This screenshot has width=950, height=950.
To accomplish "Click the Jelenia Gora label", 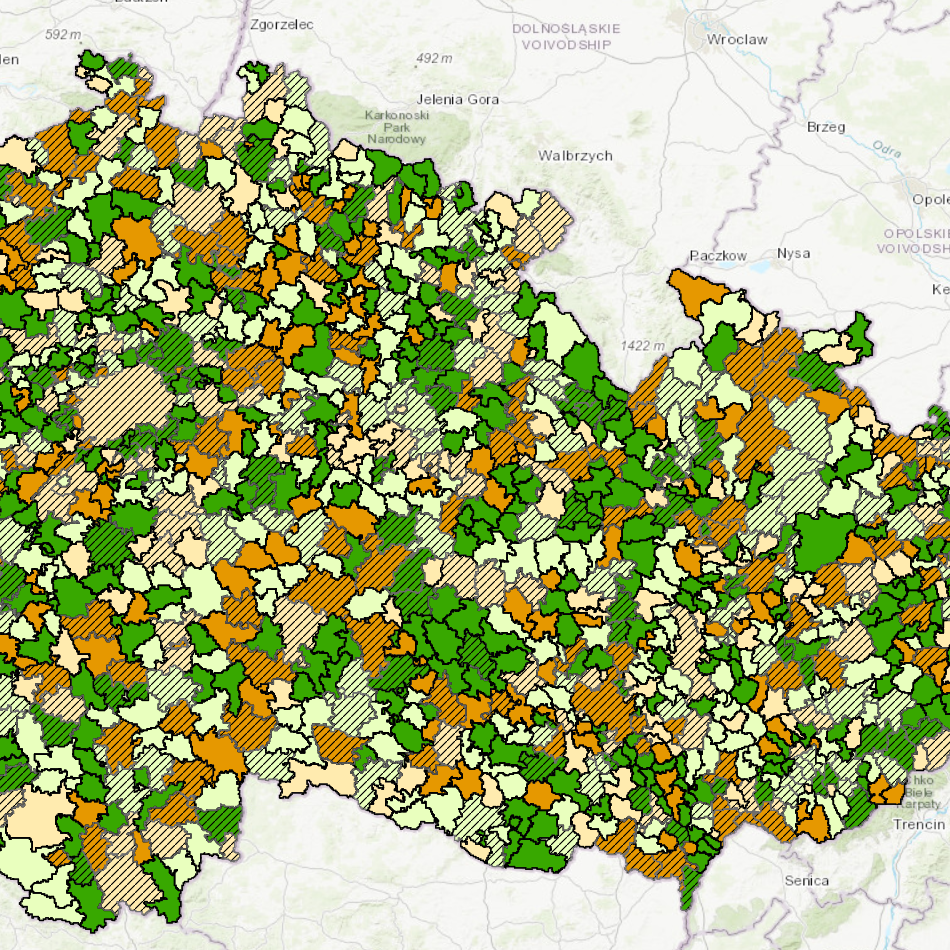I will [458, 99].
